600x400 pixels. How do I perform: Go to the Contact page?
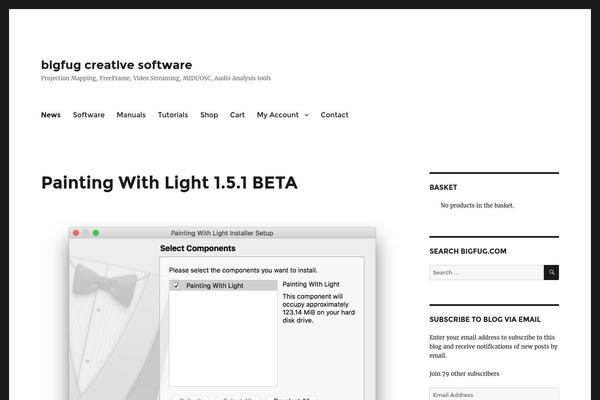point(334,115)
